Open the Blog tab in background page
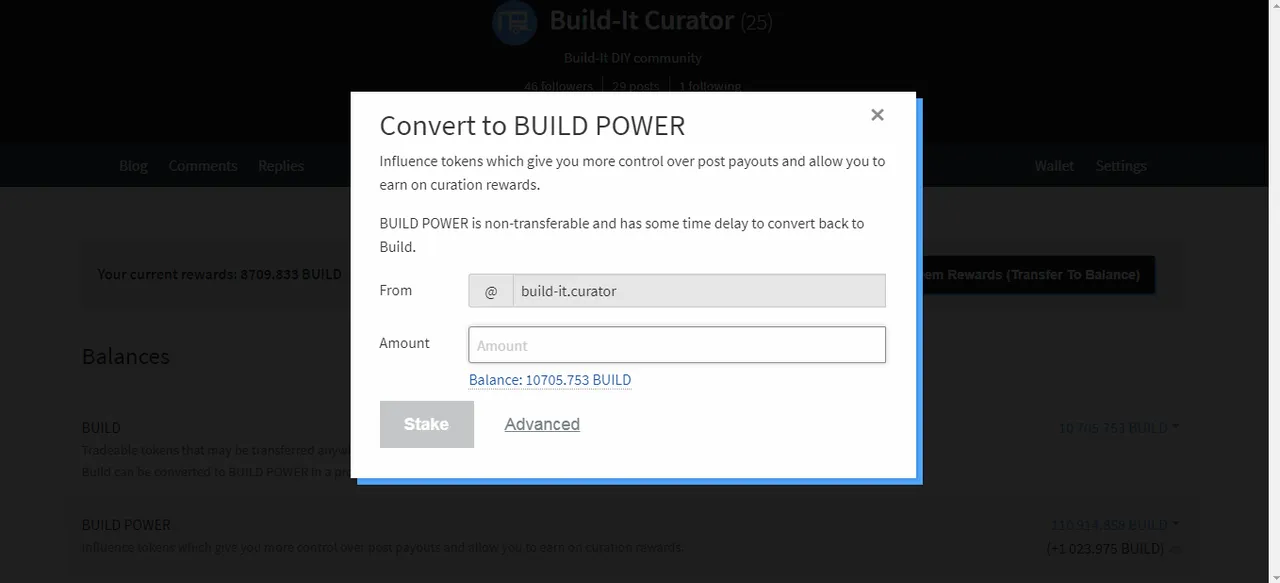Image resolution: width=1280 pixels, height=583 pixels. coord(133,166)
